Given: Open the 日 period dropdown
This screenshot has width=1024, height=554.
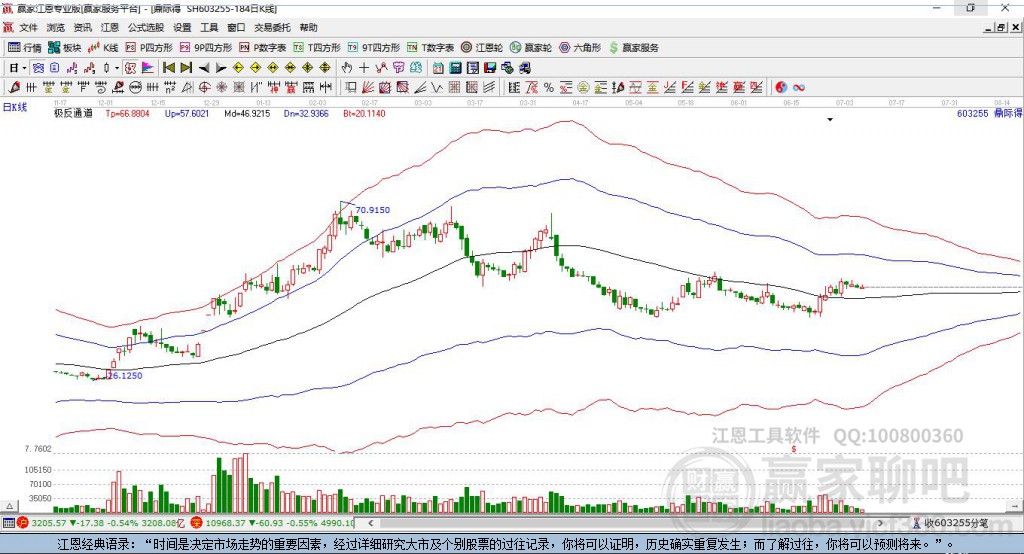Looking at the screenshot, I should [18, 68].
